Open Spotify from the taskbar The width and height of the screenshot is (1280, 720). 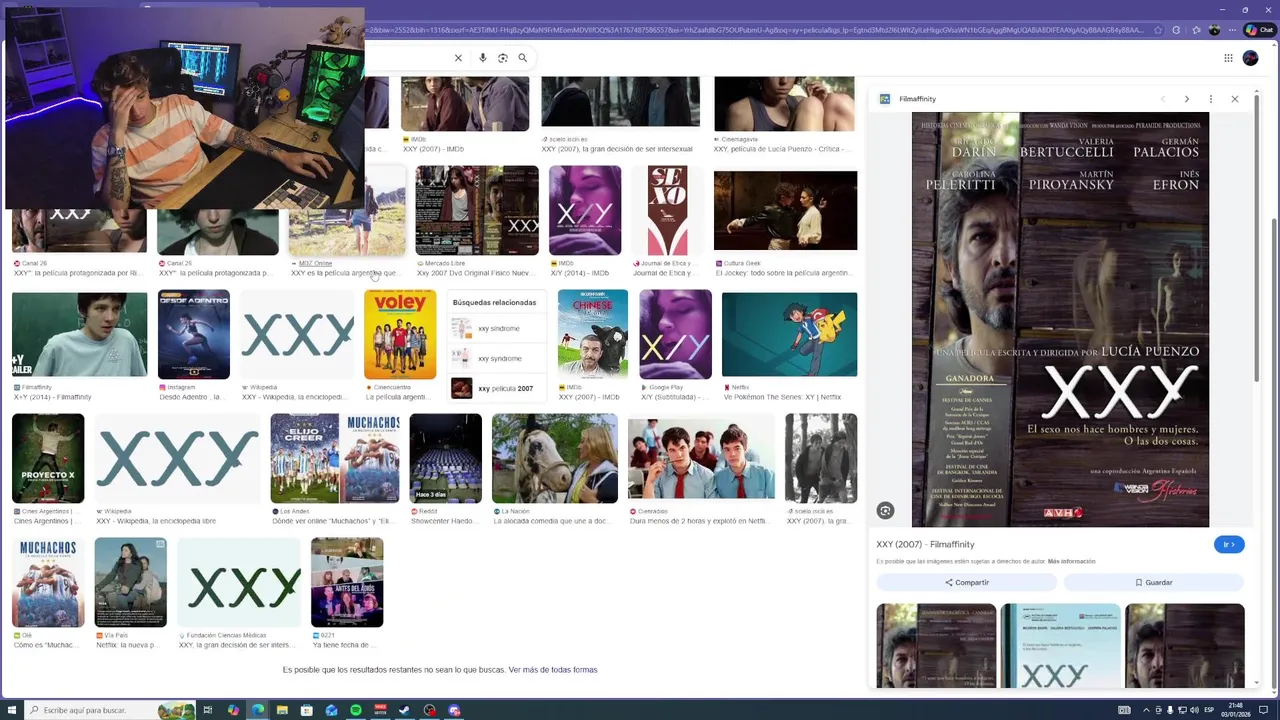point(356,710)
